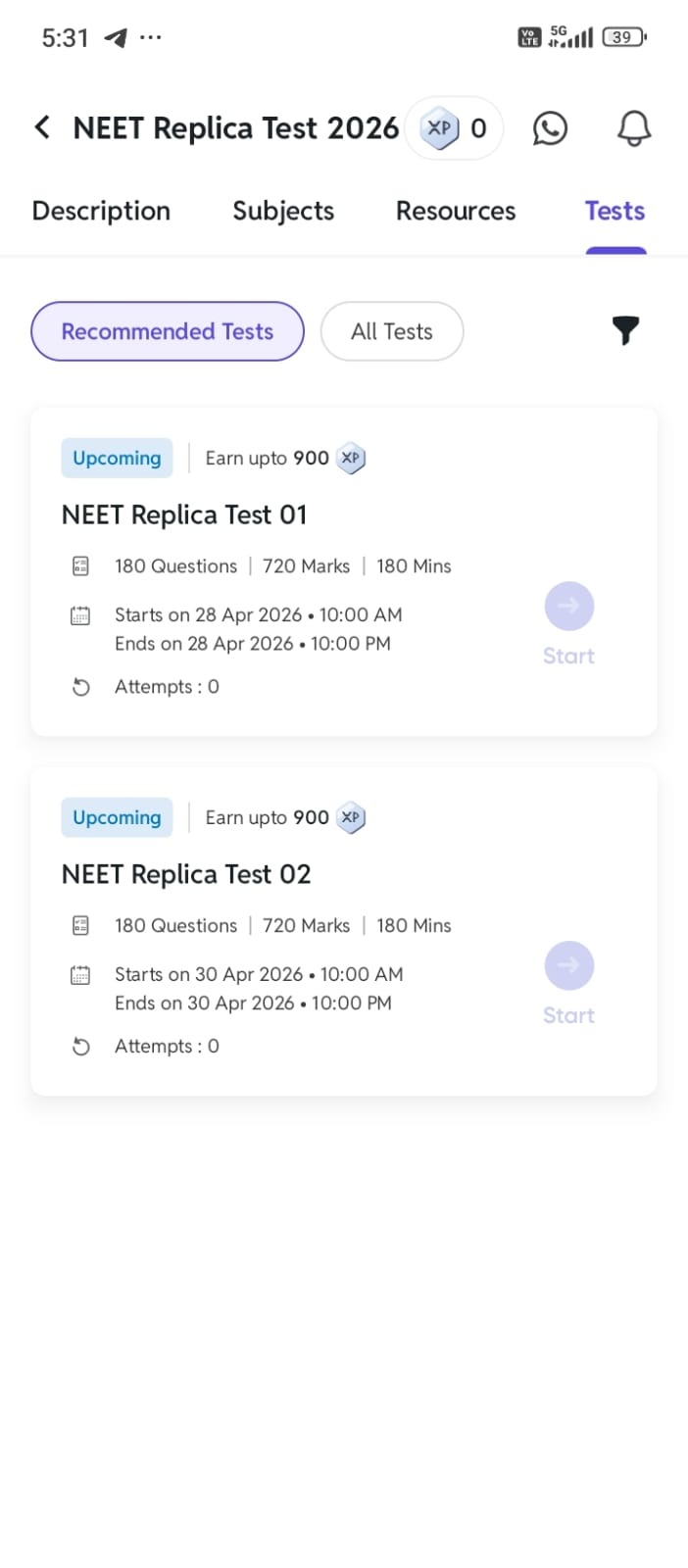Switch to the Resources tab
The height and width of the screenshot is (1568, 688).
pyautogui.click(x=456, y=211)
